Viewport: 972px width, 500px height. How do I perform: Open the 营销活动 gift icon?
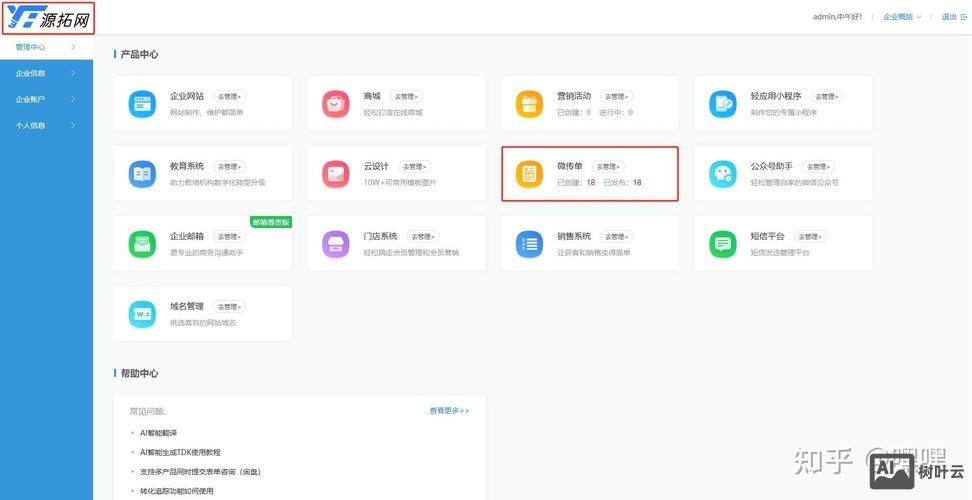(529, 104)
